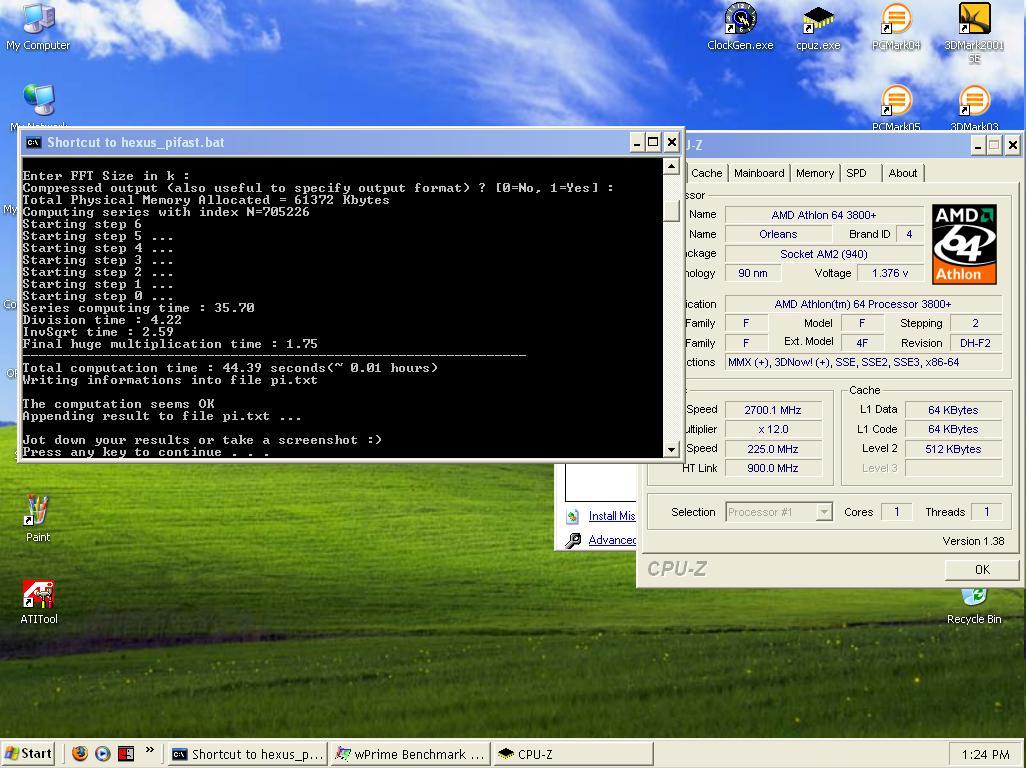Click the Ext. Model 4F value

(x=862, y=343)
